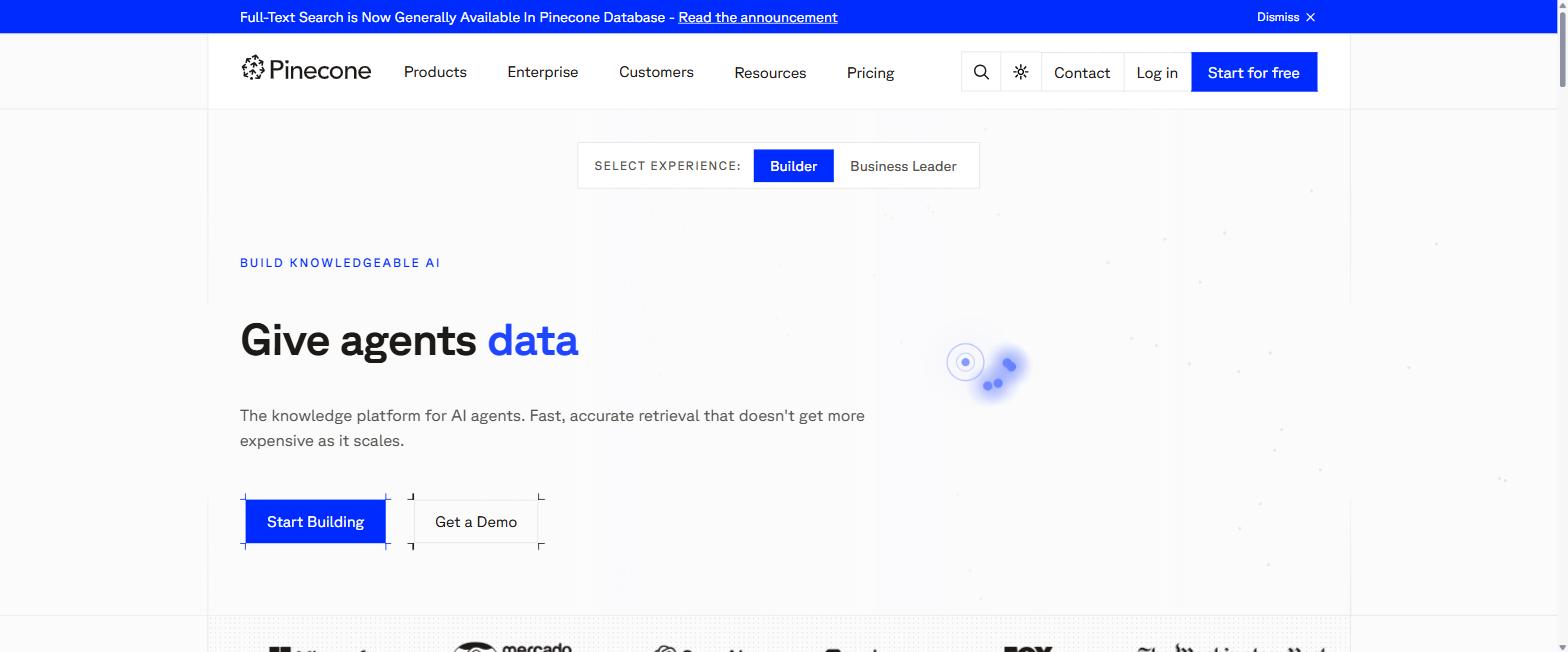Click the Contact link

(1082, 72)
